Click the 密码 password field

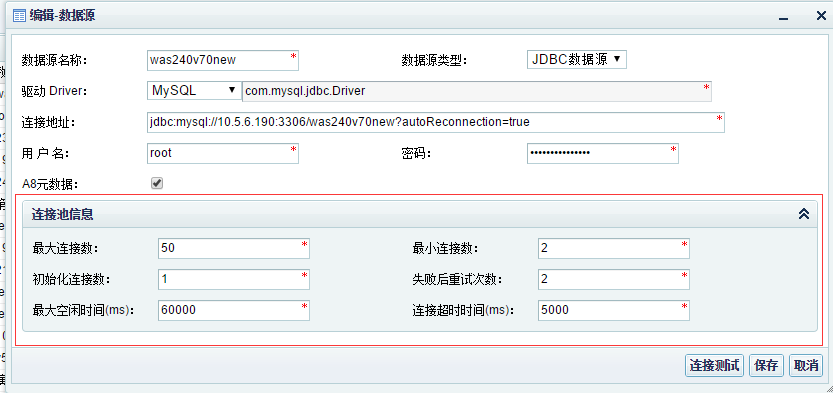603,153
